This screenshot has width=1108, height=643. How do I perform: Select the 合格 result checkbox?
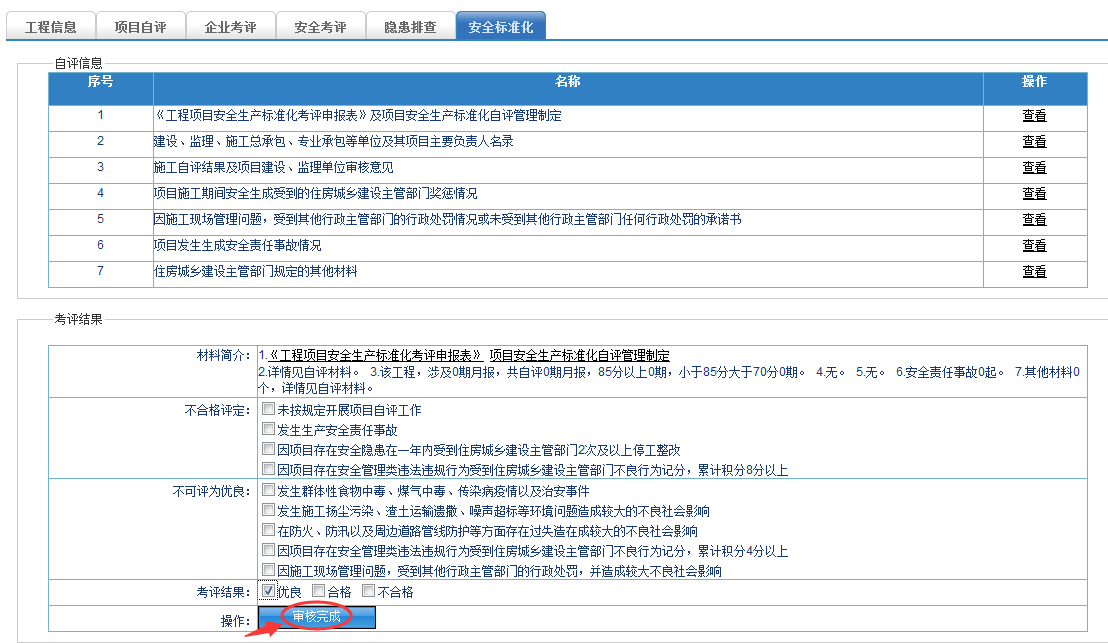318,591
